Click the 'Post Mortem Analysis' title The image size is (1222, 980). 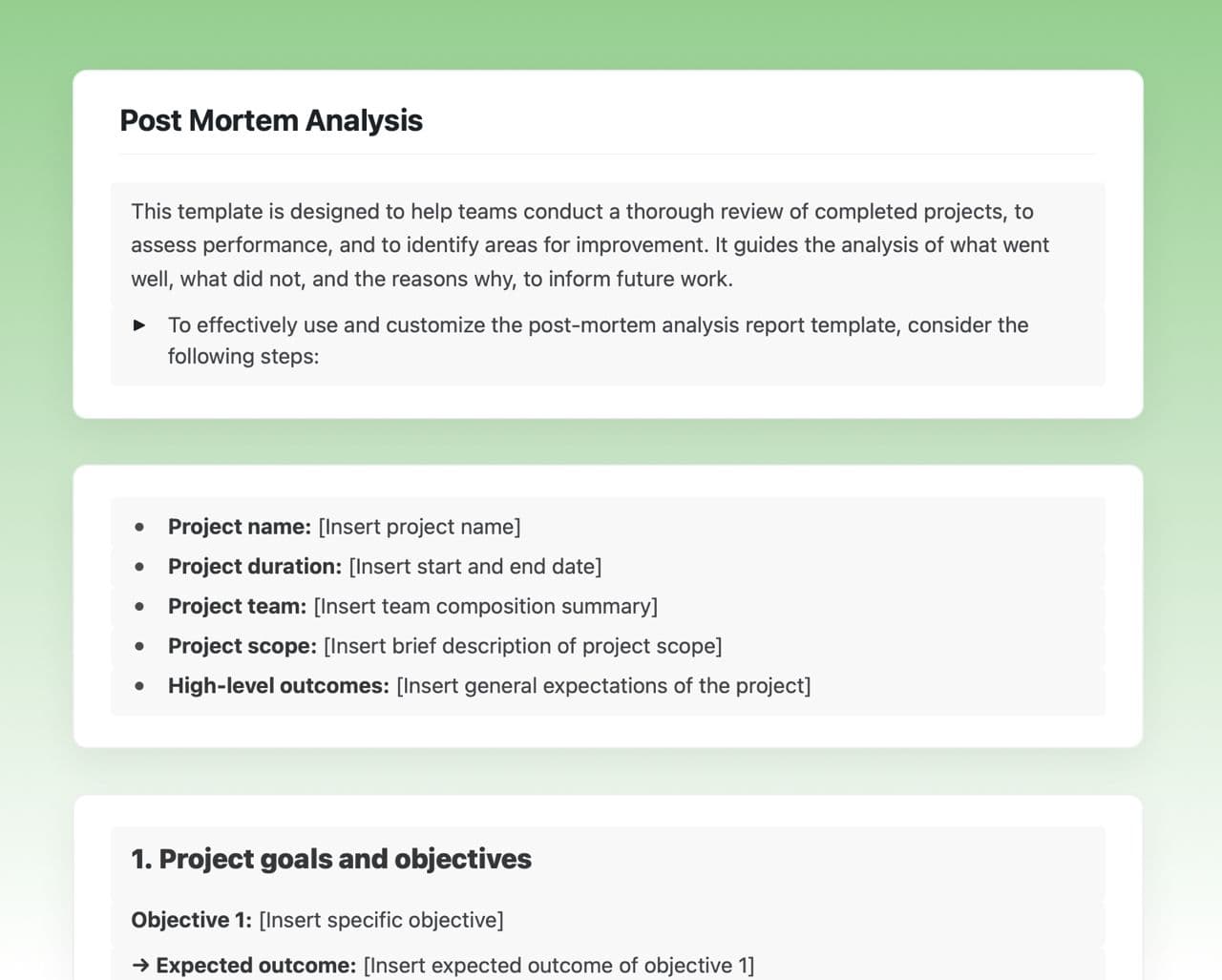(271, 121)
